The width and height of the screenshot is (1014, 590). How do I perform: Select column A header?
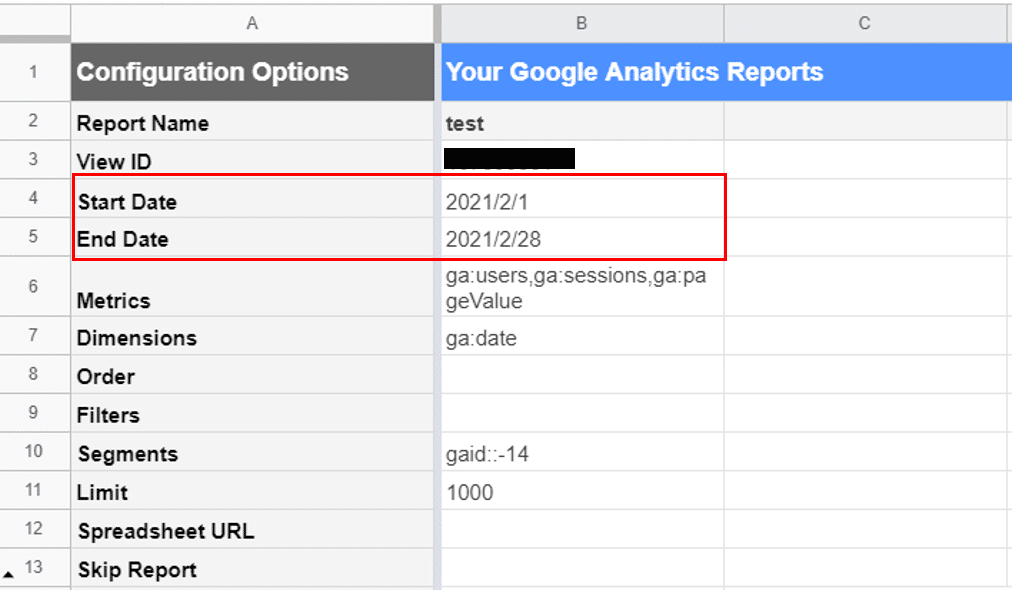(x=252, y=22)
